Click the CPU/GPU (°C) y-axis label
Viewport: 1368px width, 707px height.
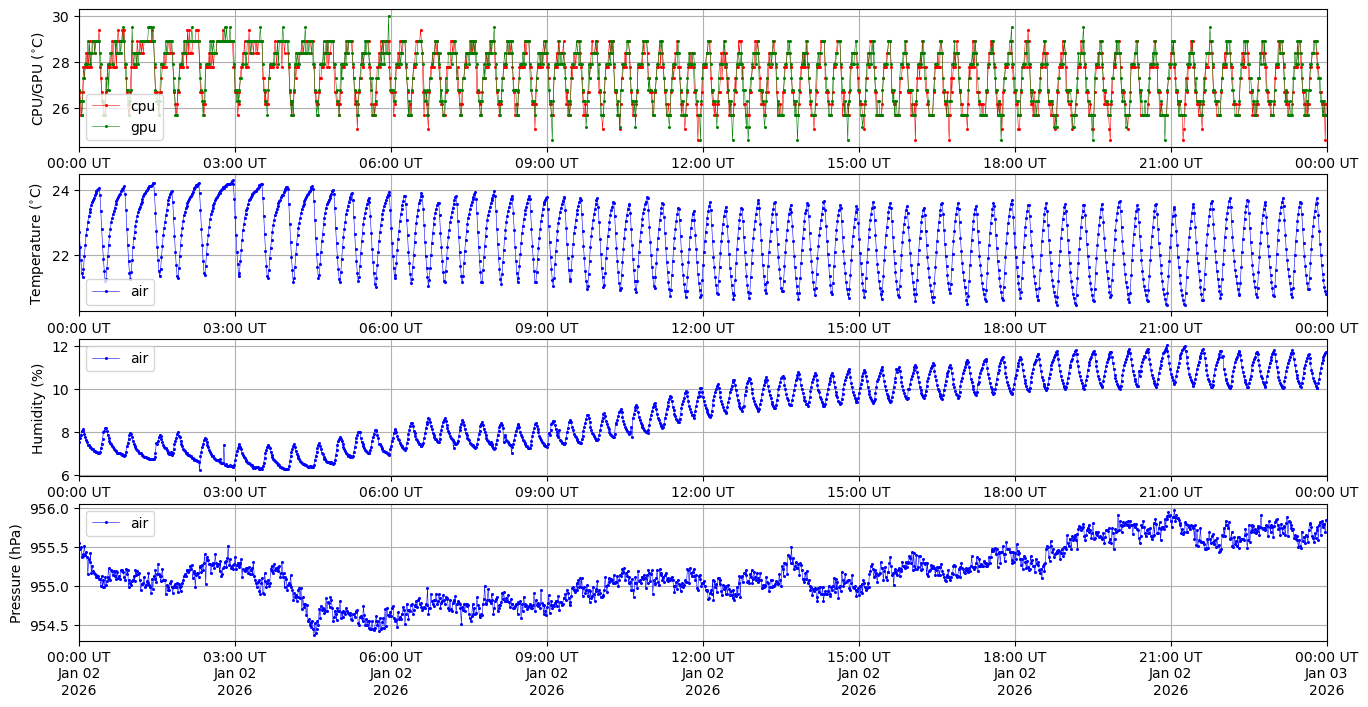[x=38, y=79]
